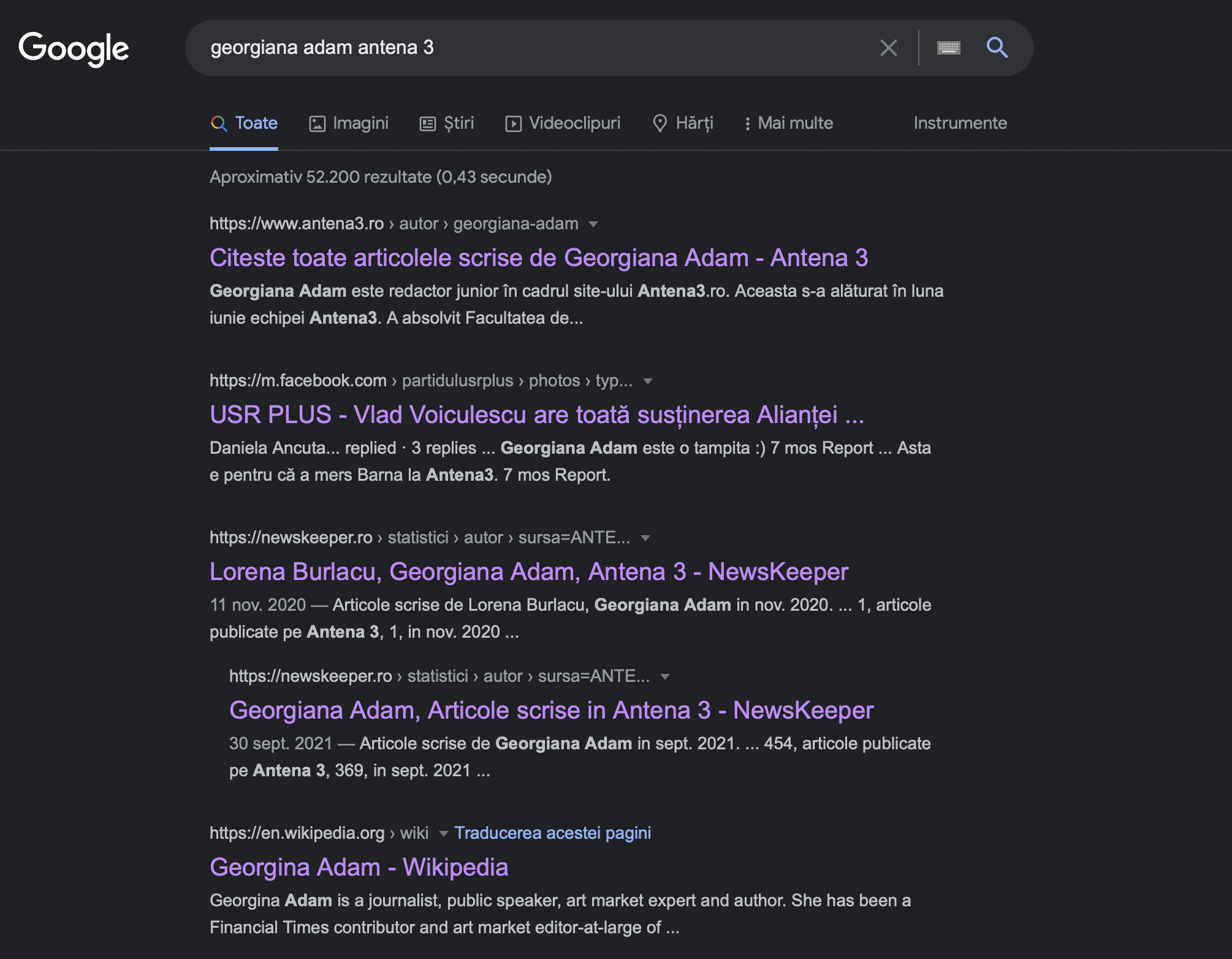
Task: Click the Hărți map pin icon
Action: (660, 124)
